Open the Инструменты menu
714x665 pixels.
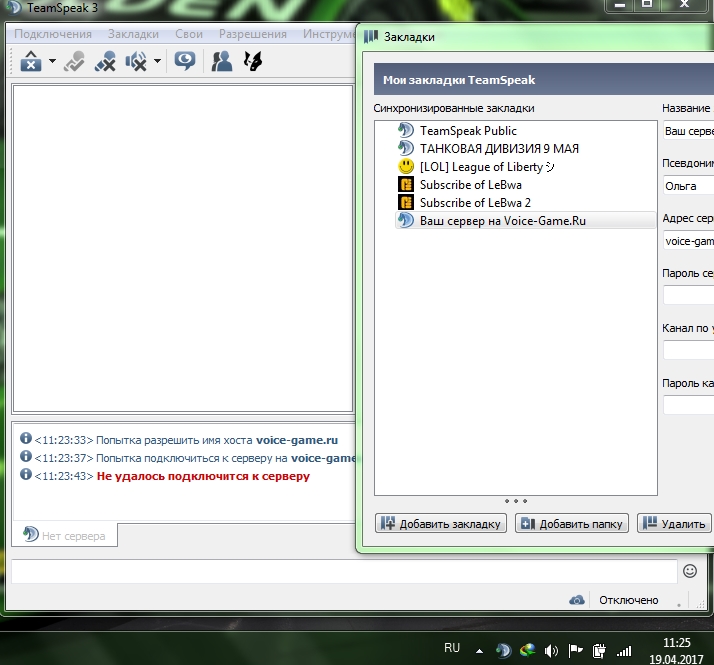[329, 34]
